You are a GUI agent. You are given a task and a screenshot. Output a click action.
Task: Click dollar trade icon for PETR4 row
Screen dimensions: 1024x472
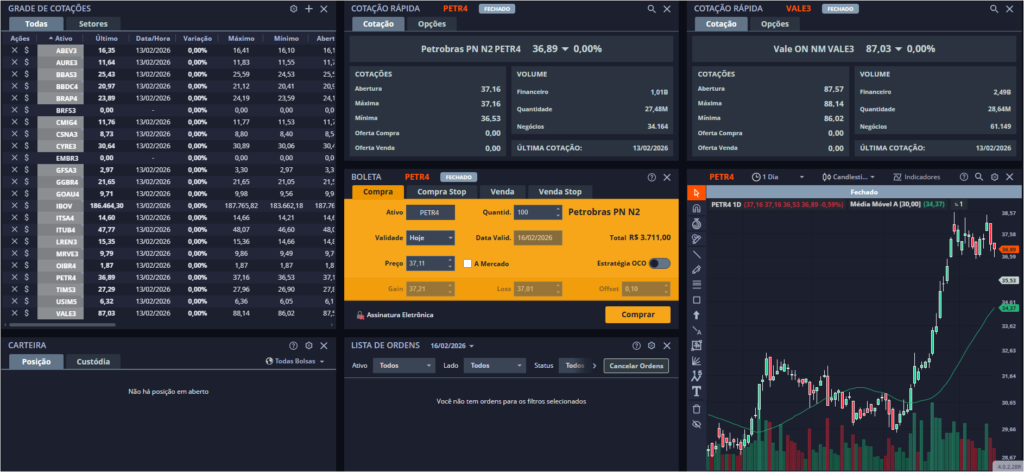coord(26,277)
